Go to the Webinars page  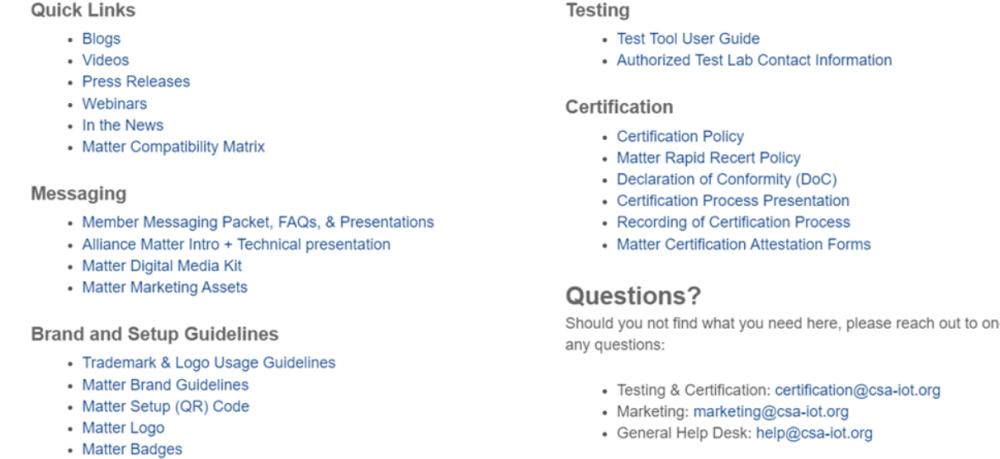[x=114, y=104]
